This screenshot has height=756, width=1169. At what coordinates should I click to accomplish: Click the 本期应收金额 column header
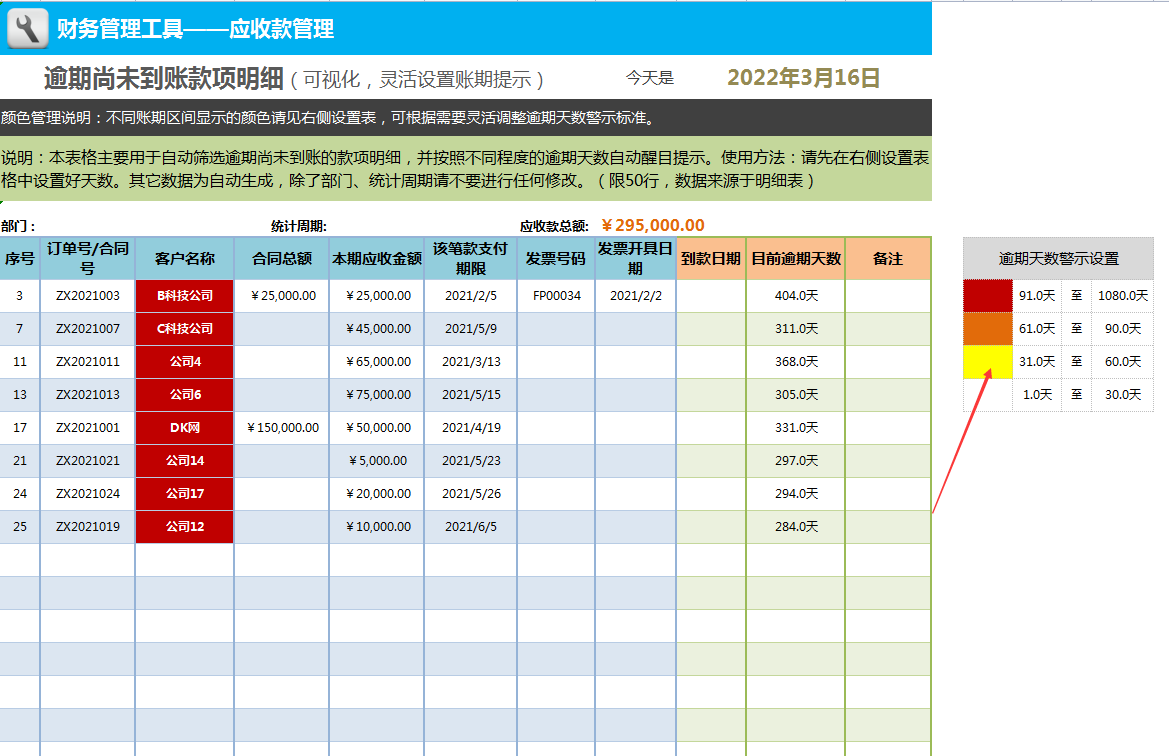[376, 259]
